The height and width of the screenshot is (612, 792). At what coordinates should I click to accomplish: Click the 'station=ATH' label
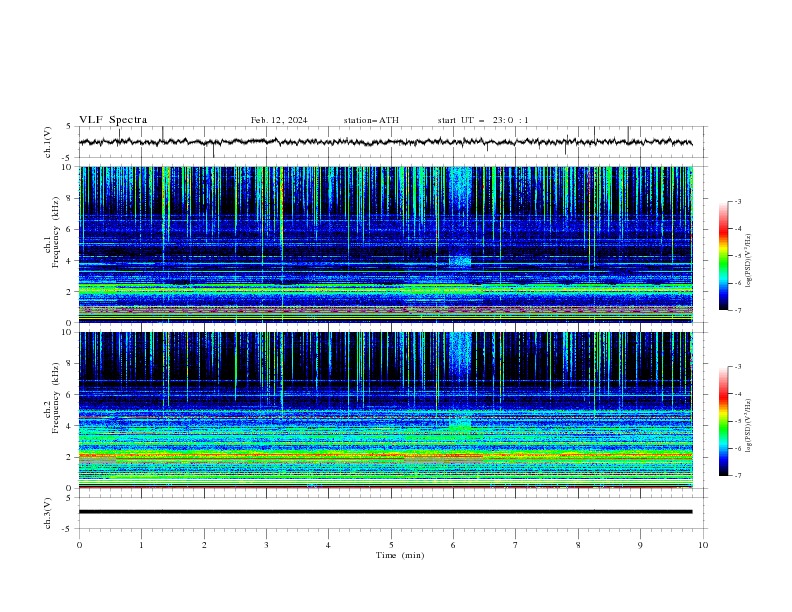tap(371, 120)
